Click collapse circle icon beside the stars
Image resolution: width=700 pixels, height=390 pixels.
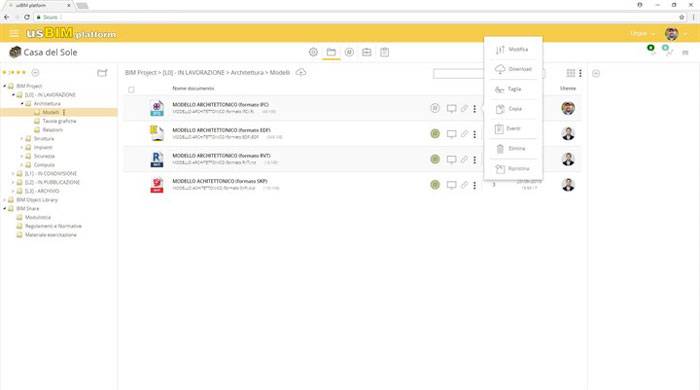pyautogui.click(x=35, y=72)
